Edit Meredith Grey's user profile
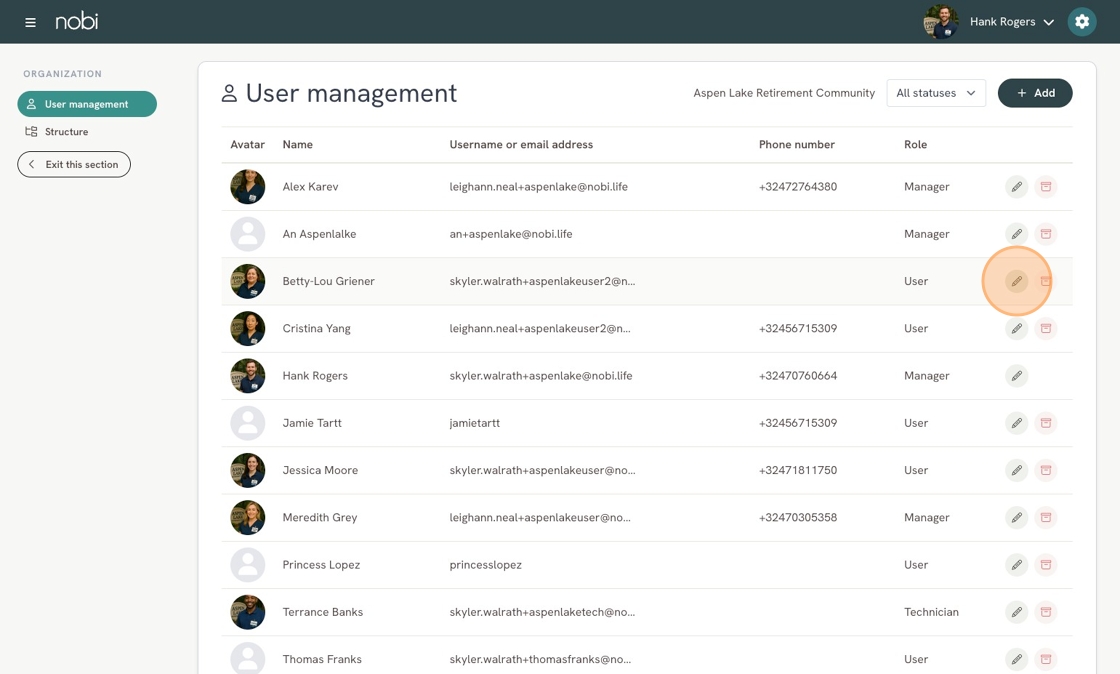The image size is (1120, 674). pos(1016,518)
